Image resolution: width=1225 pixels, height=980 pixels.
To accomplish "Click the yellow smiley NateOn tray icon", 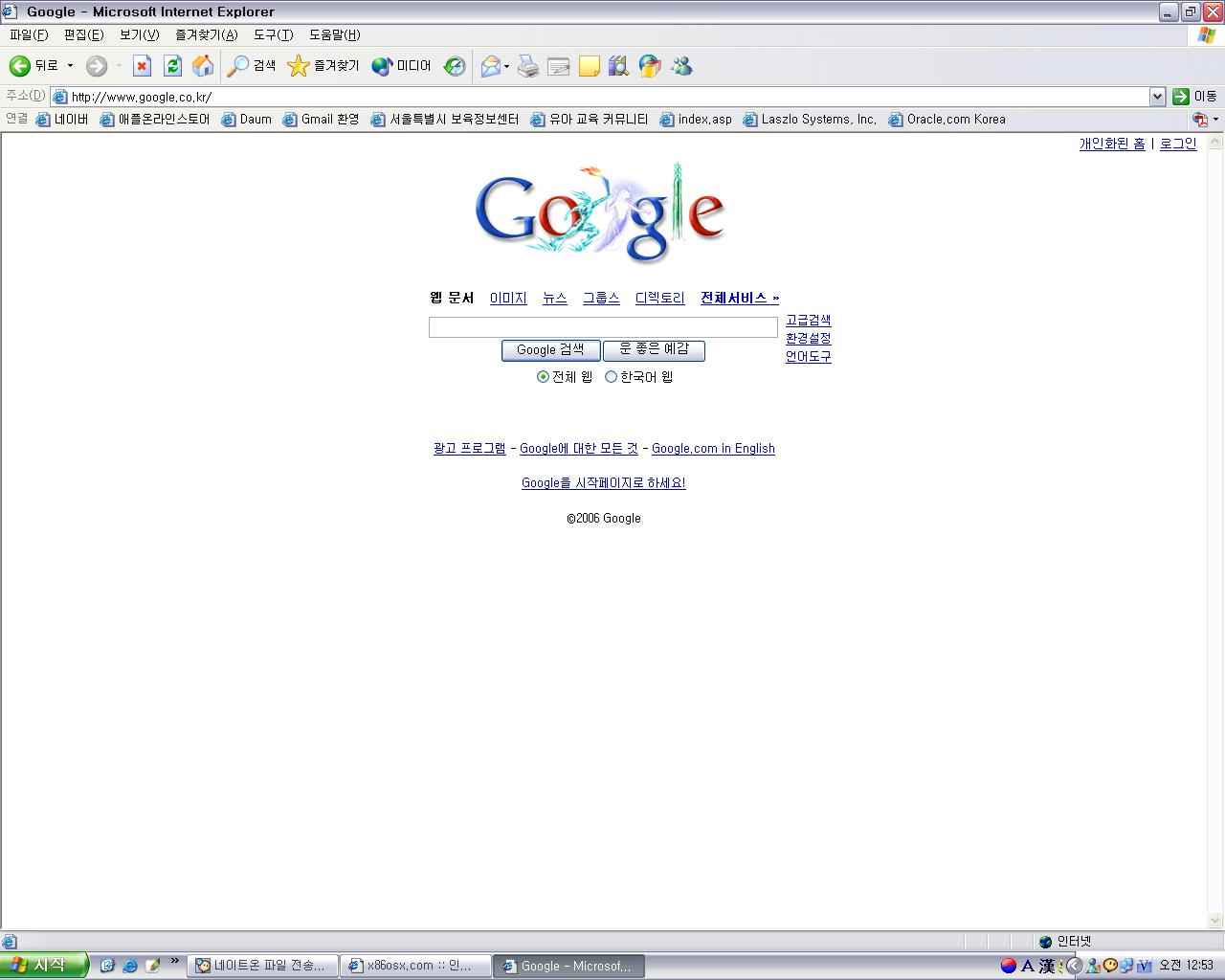I will [x=1110, y=966].
